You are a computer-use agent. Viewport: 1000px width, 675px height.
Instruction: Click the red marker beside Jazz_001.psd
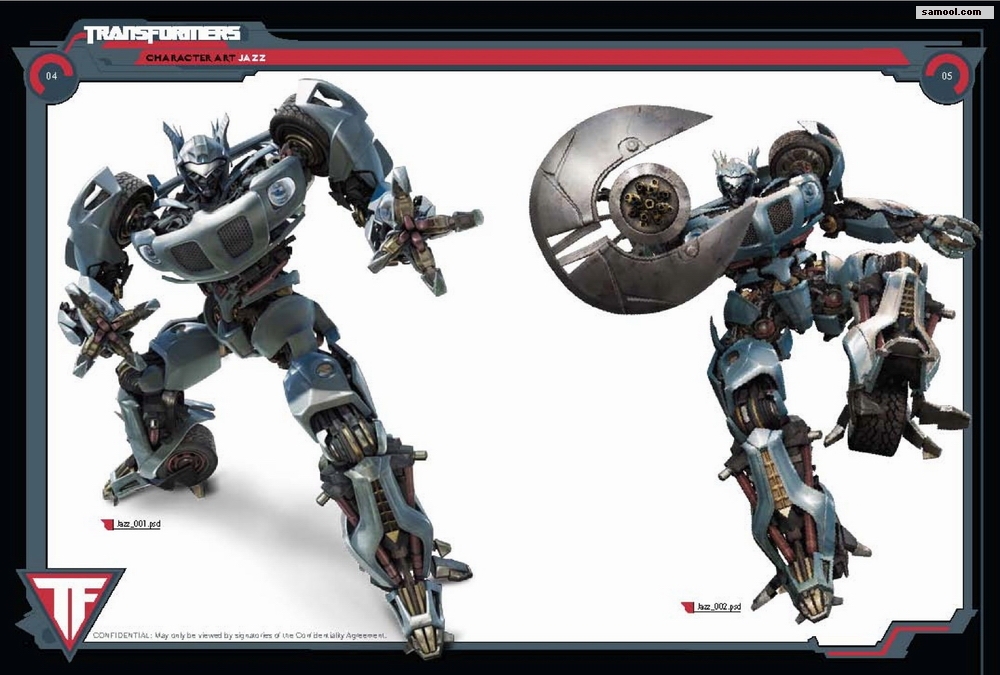click(x=107, y=524)
